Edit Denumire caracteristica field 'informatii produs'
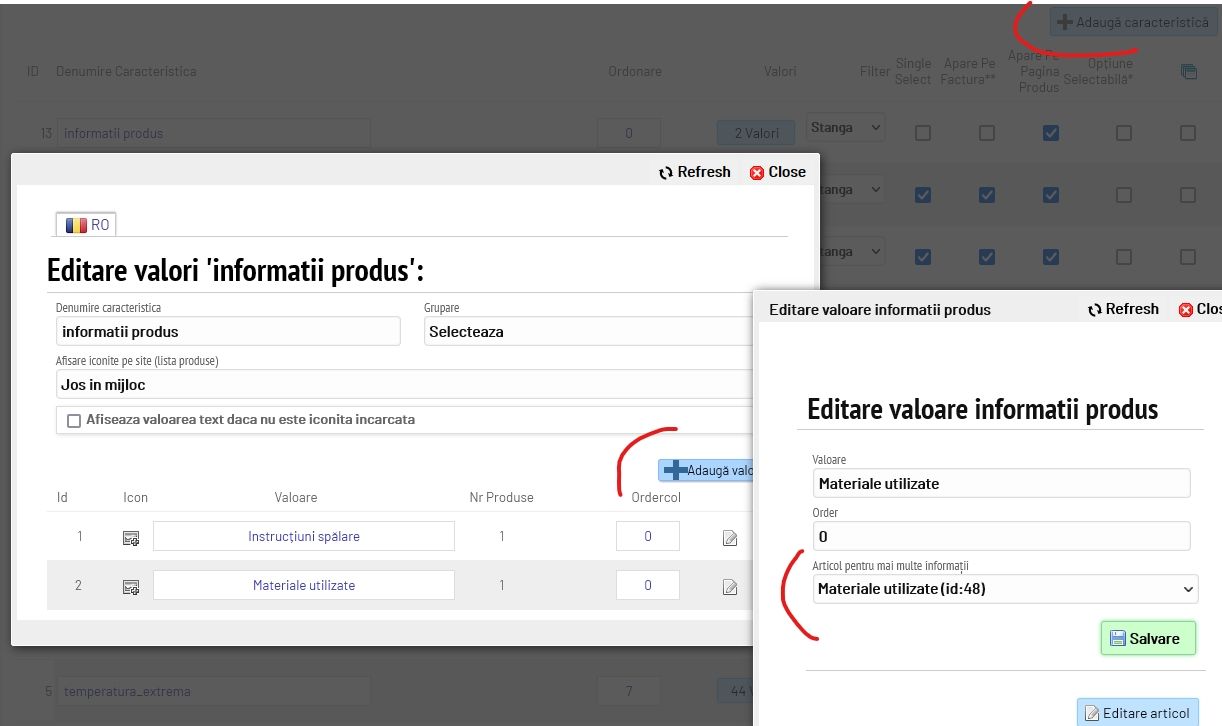This screenshot has height=726, width=1222. (x=228, y=331)
